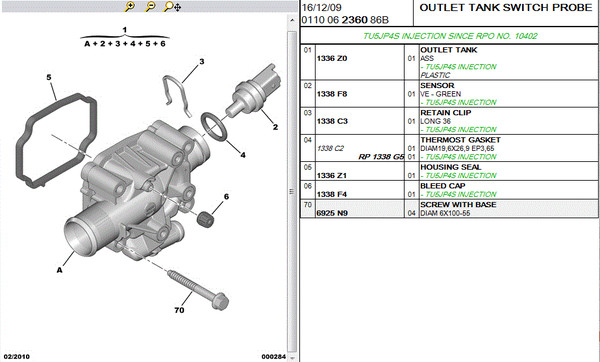The image size is (600, 362).
Task: Click callout number 4 for the gasket ring
Action: click(243, 155)
